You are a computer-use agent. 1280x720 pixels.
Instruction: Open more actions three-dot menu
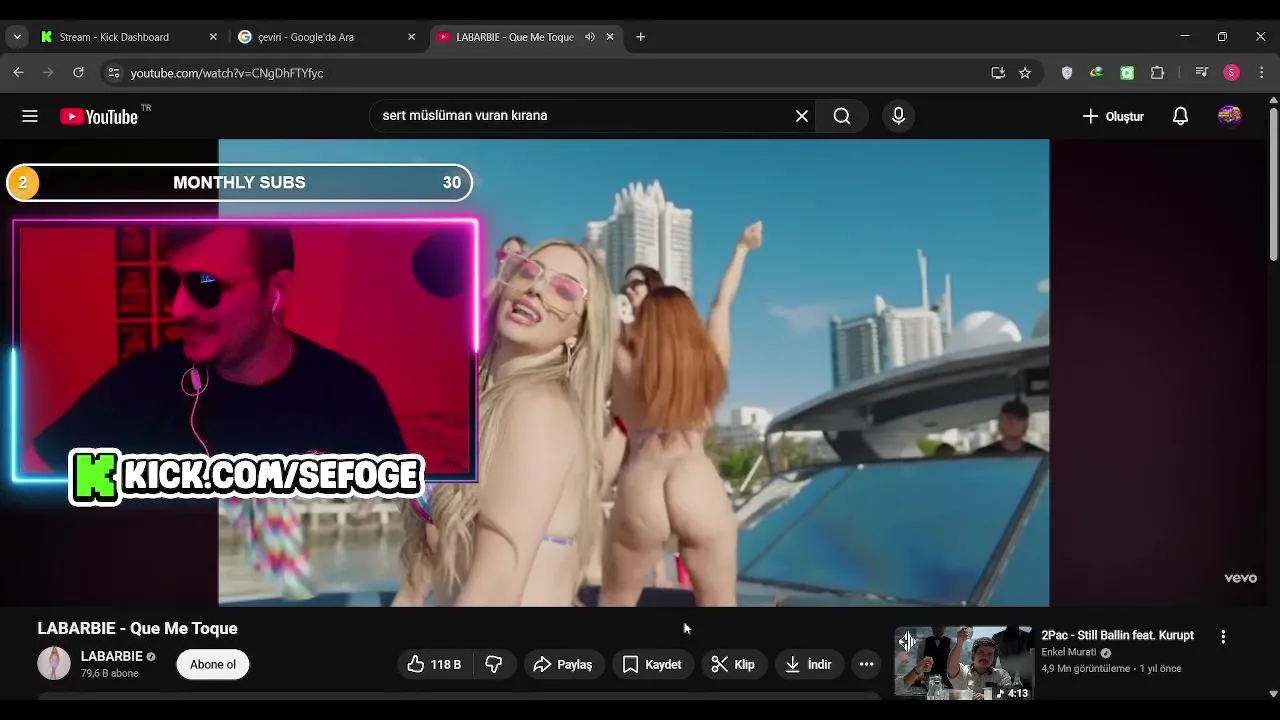point(867,664)
